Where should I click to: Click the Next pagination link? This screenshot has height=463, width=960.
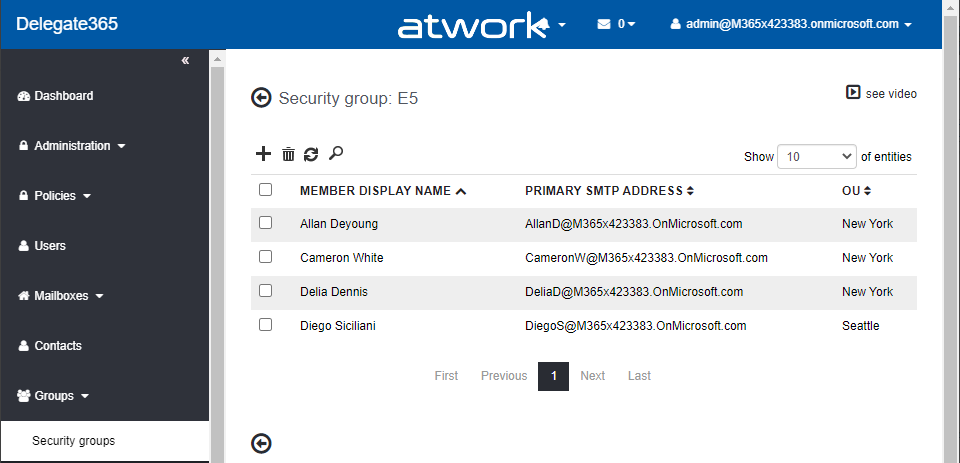click(x=593, y=376)
